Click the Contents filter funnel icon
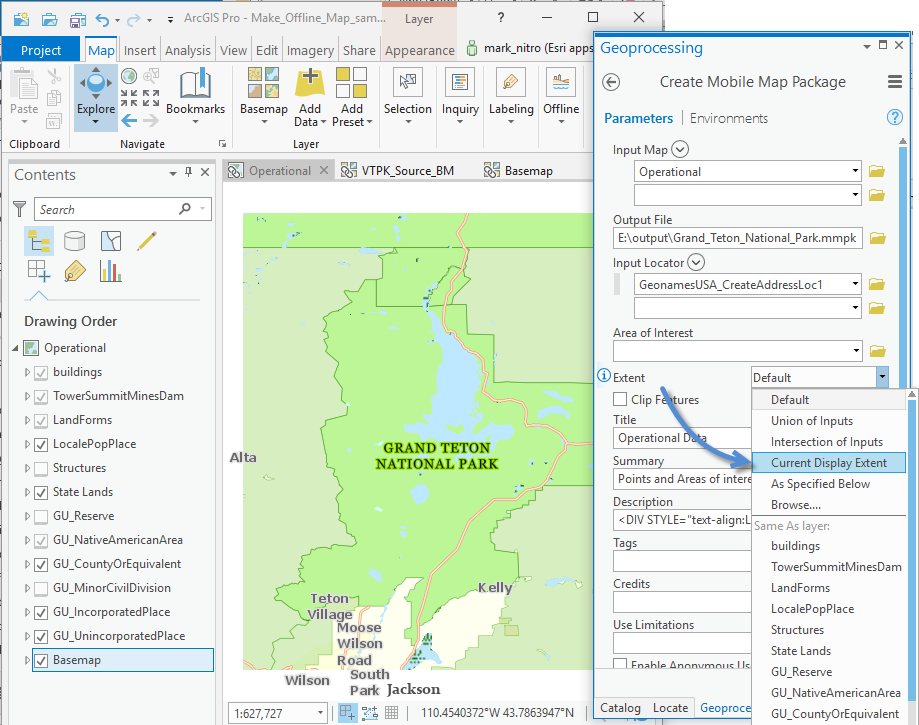Image resolution: width=919 pixels, height=725 pixels. pos(19,209)
